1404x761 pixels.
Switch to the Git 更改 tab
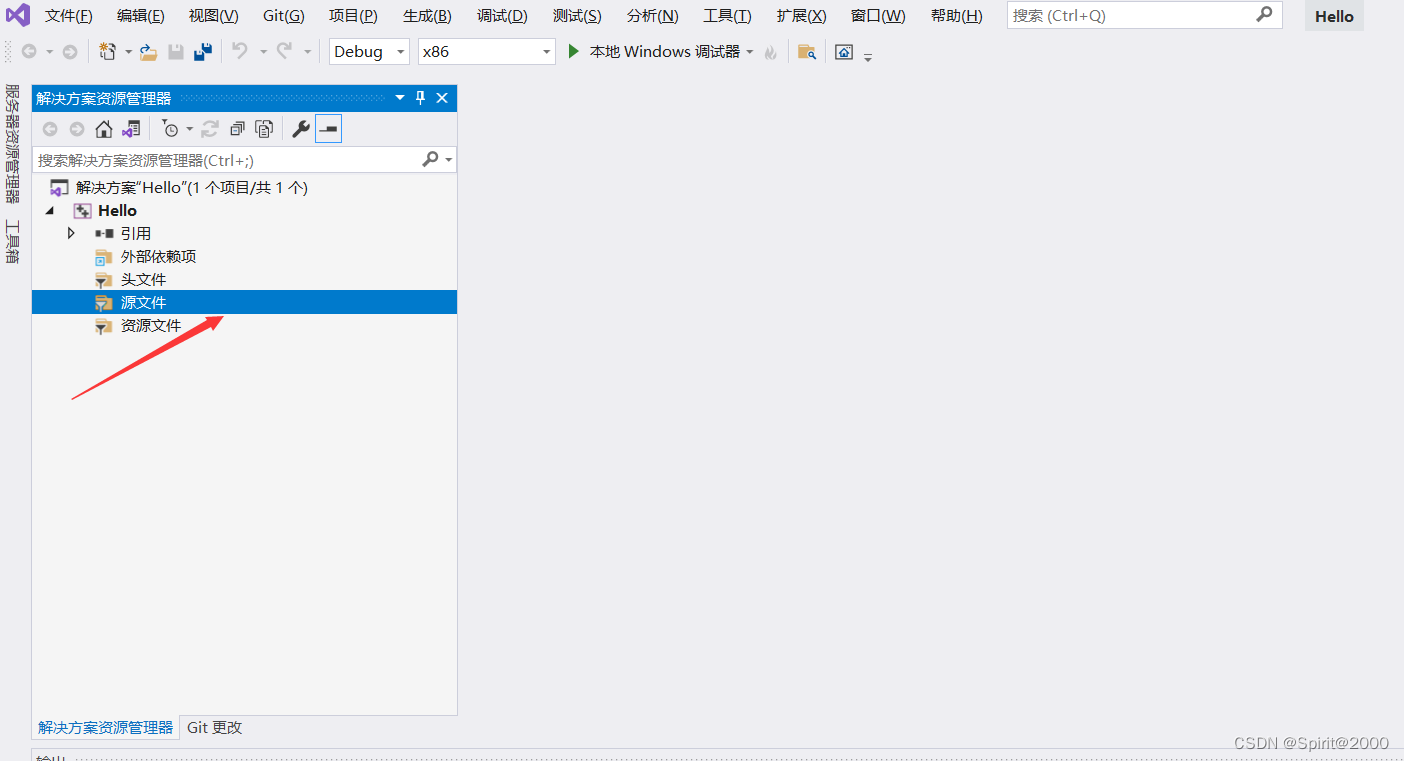point(215,728)
